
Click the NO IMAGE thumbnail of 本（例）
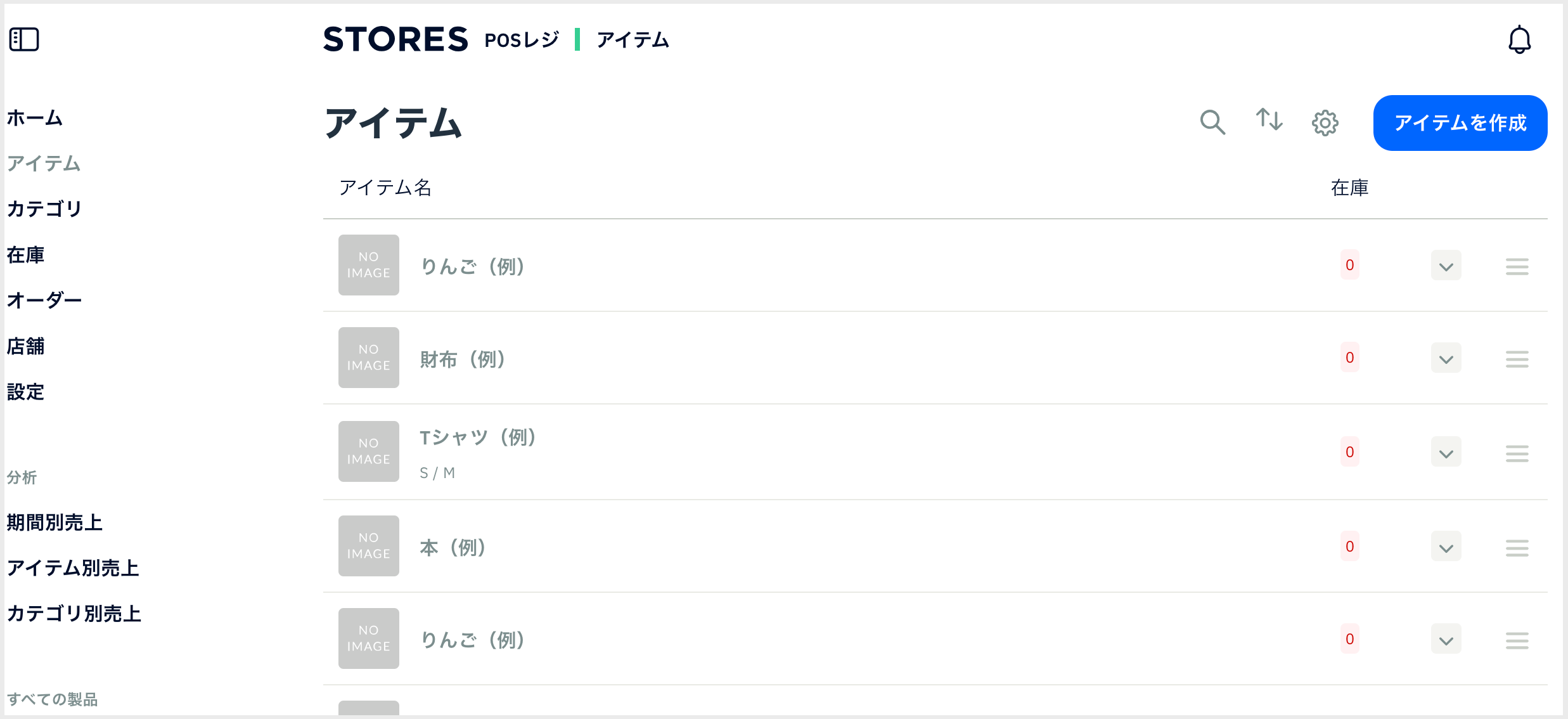(368, 546)
